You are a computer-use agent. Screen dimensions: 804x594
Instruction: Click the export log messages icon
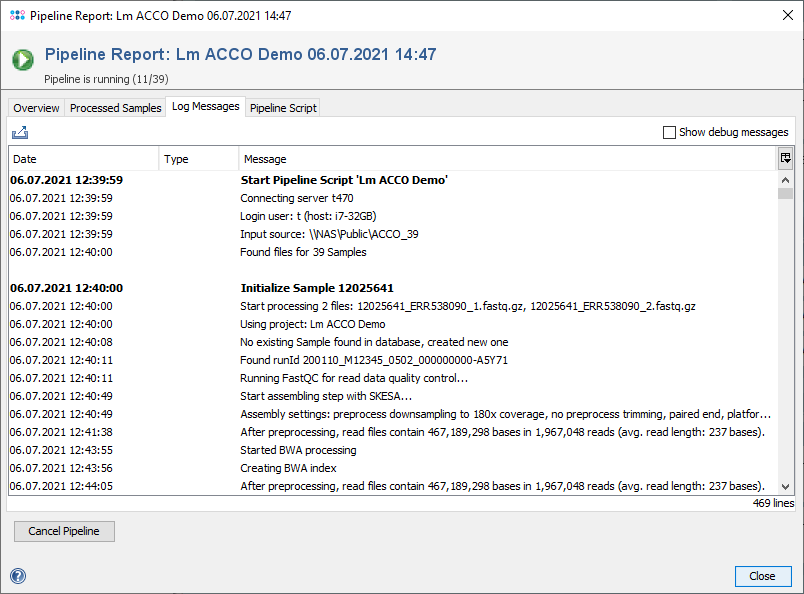click(20, 132)
